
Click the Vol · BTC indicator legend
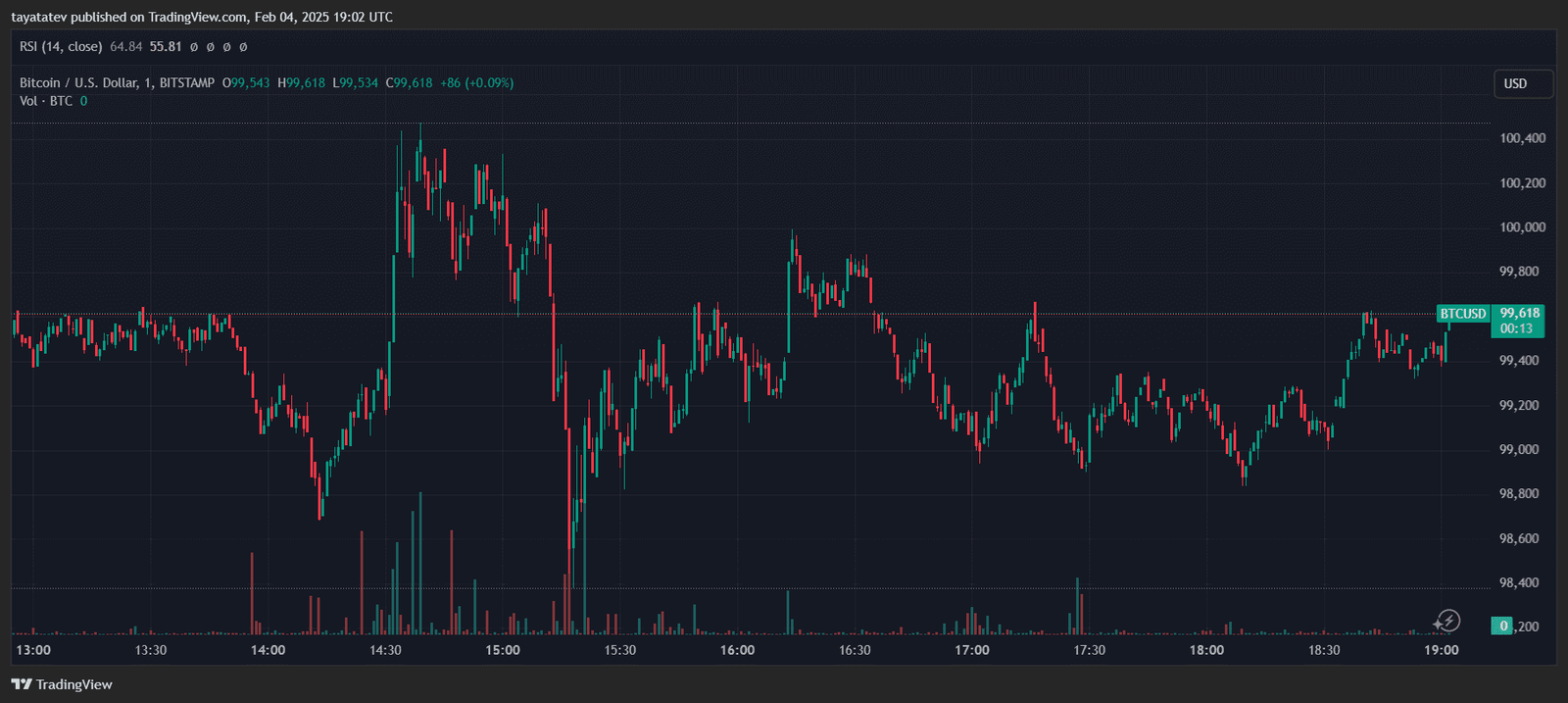pyautogui.click(x=46, y=101)
